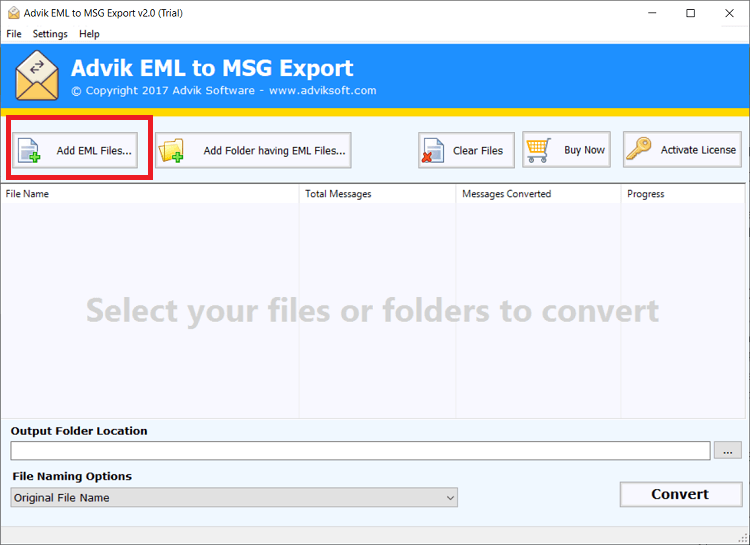Click the Clear Files button
Image resolution: width=750 pixels, height=545 pixels.
[x=466, y=150]
